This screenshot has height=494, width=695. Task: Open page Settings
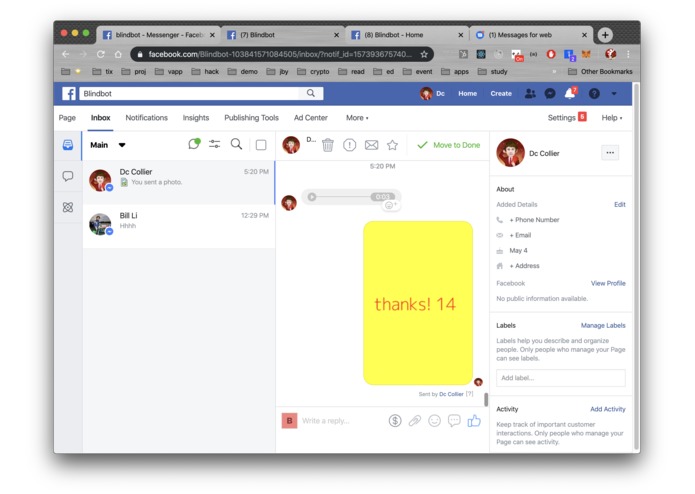(x=562, y=118)
